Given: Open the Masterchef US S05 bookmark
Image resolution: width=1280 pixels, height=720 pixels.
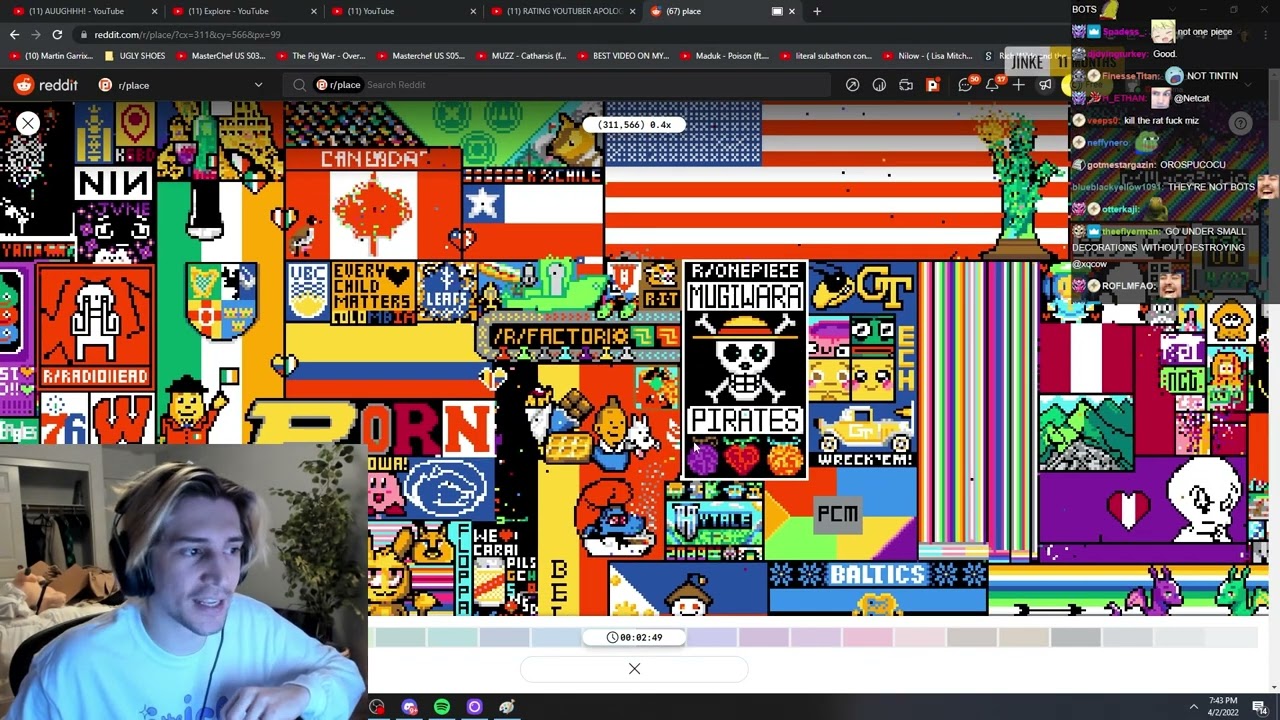Looking at the screenshot, I should [x=421, y=56].
